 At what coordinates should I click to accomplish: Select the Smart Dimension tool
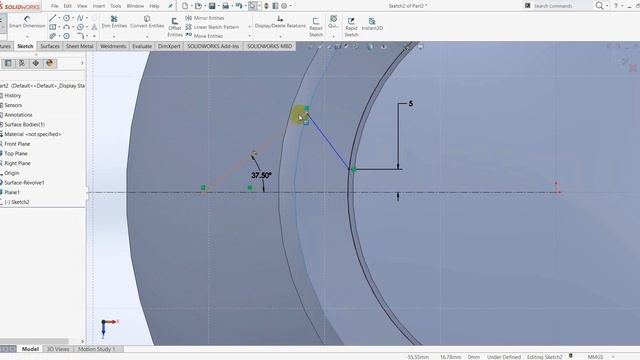click(27, 22)
